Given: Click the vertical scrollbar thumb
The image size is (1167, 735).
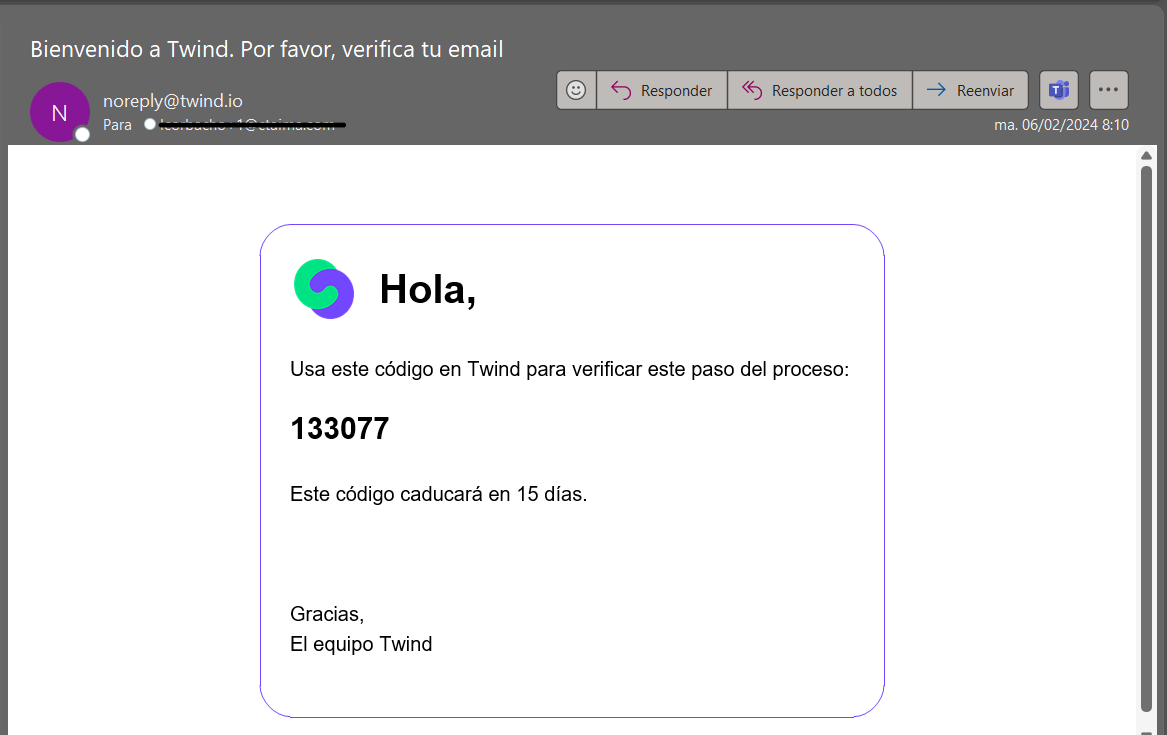Looking at the screenshot, I should [x=1146, y=439].
